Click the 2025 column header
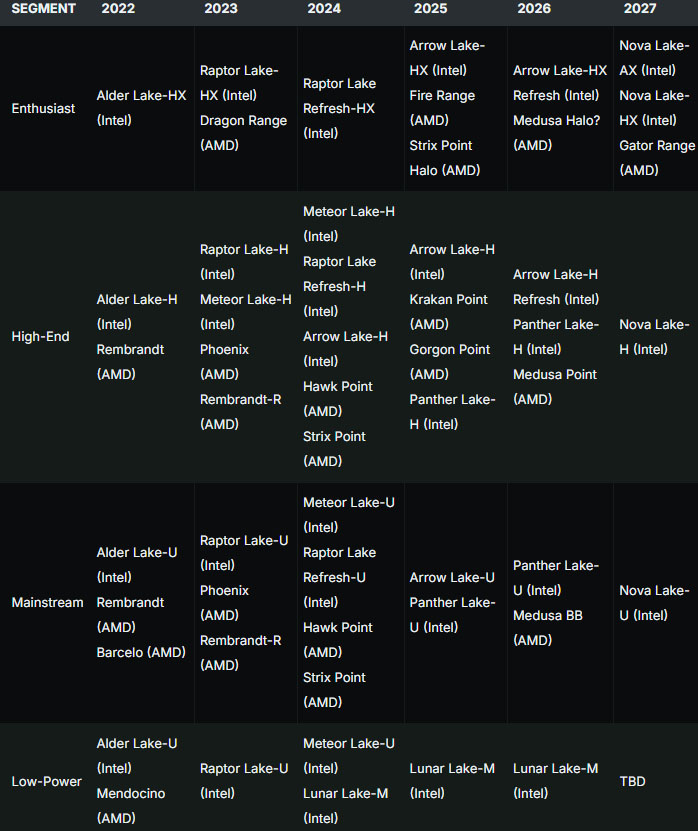 point(430,8)
